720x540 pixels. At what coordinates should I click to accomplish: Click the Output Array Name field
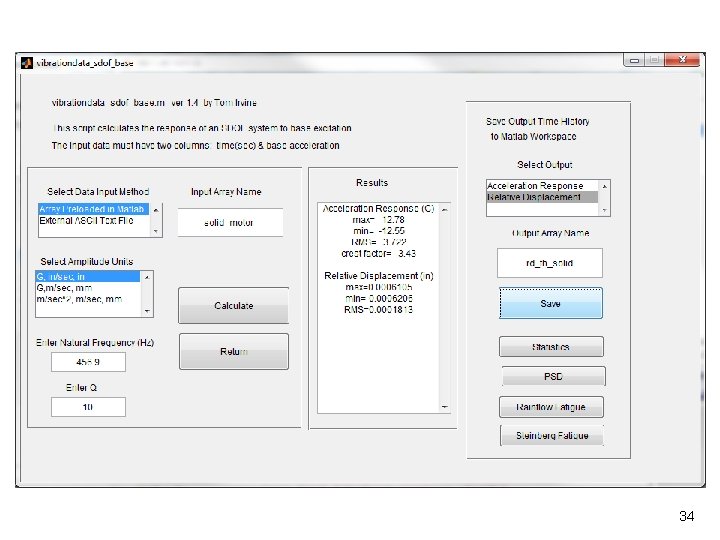pos(550,263)
